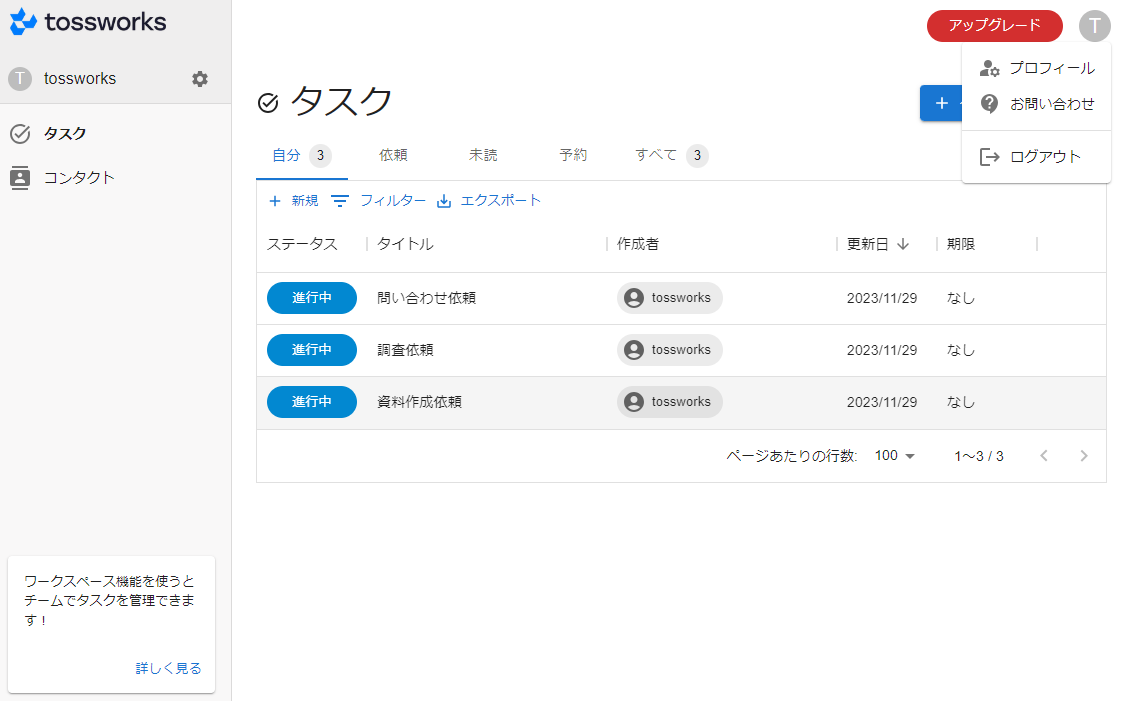Click the contacts icon in sidebar
Screen dimensions: 1121x701
[20, 178]
